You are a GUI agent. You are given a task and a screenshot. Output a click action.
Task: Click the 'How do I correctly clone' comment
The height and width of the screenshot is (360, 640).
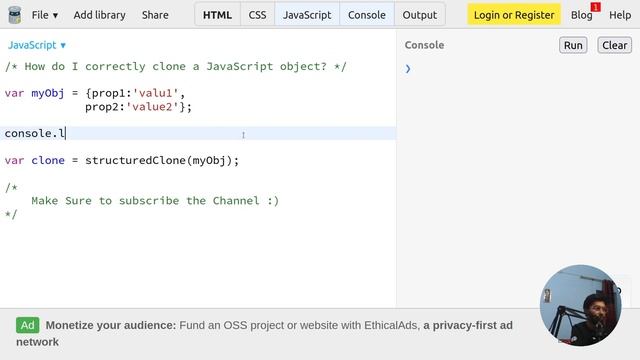(176, 66)
